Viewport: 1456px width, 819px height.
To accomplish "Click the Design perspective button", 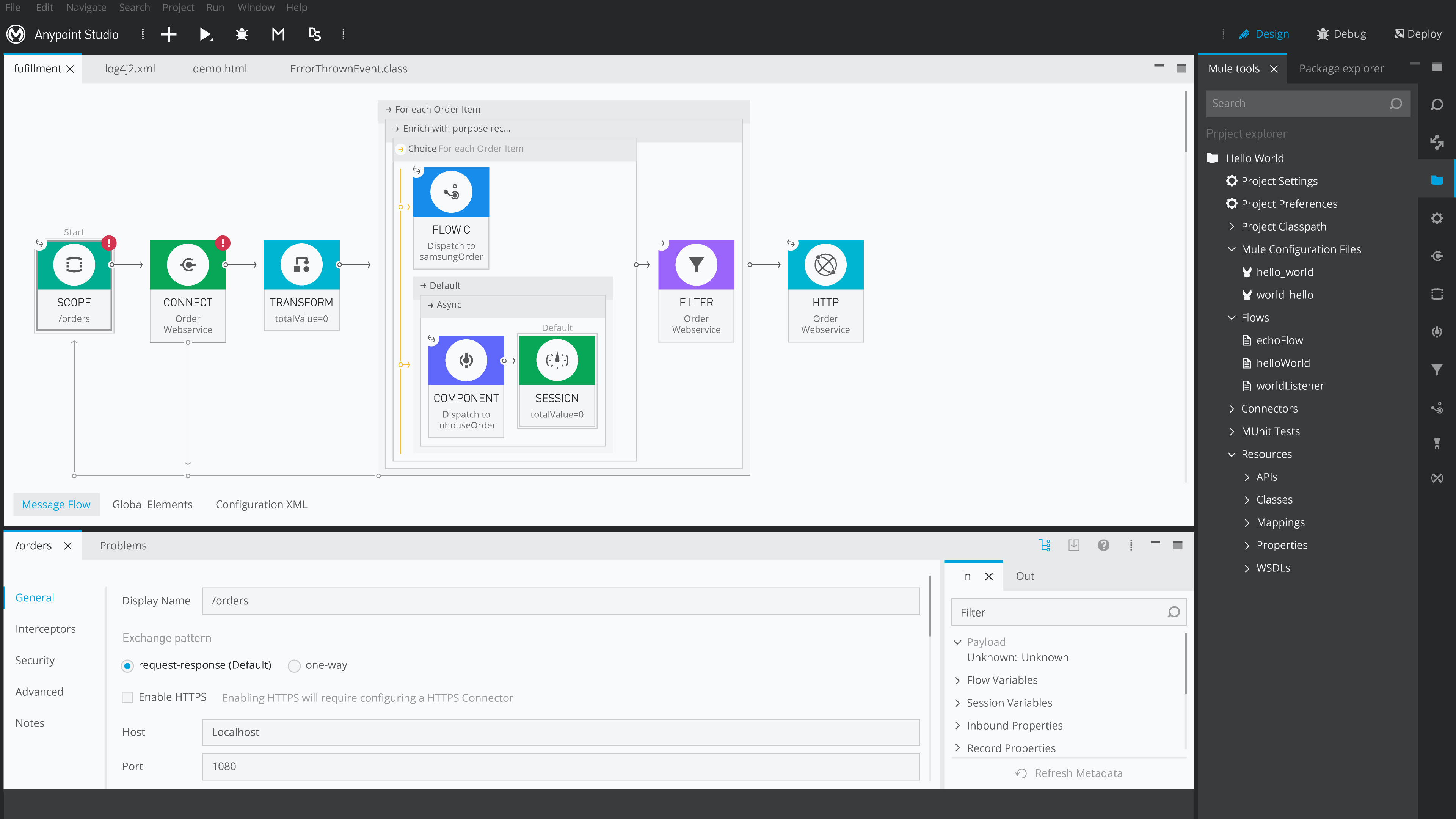I will pyautogui.click(x=1264, y=34).
